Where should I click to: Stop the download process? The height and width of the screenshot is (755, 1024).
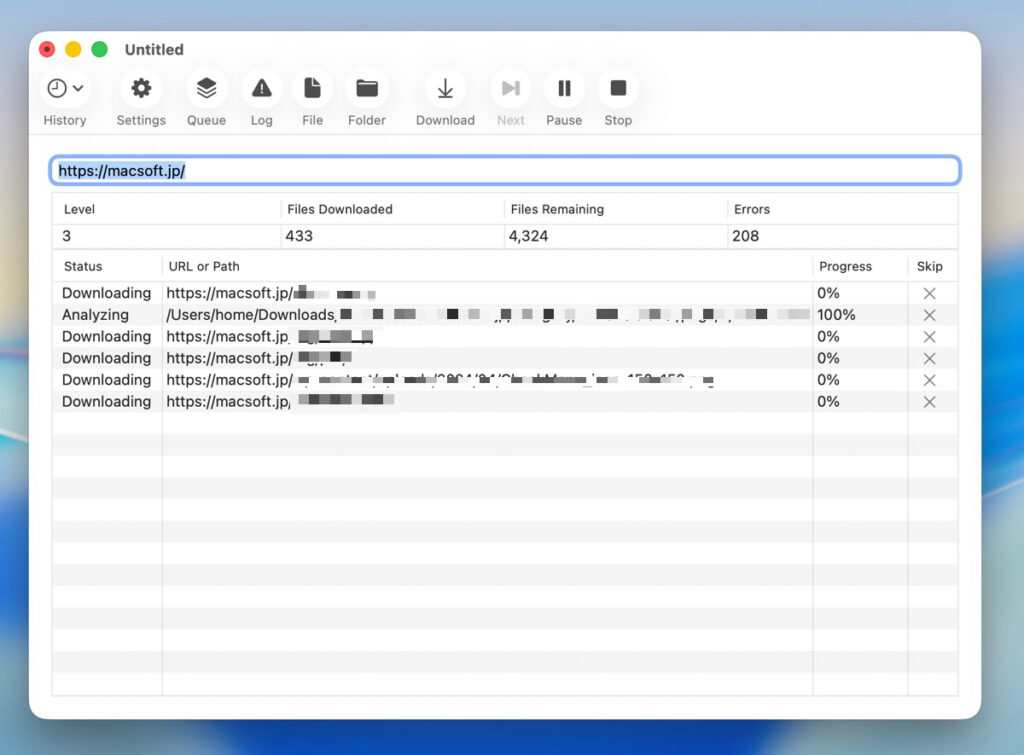pos(618,89)
